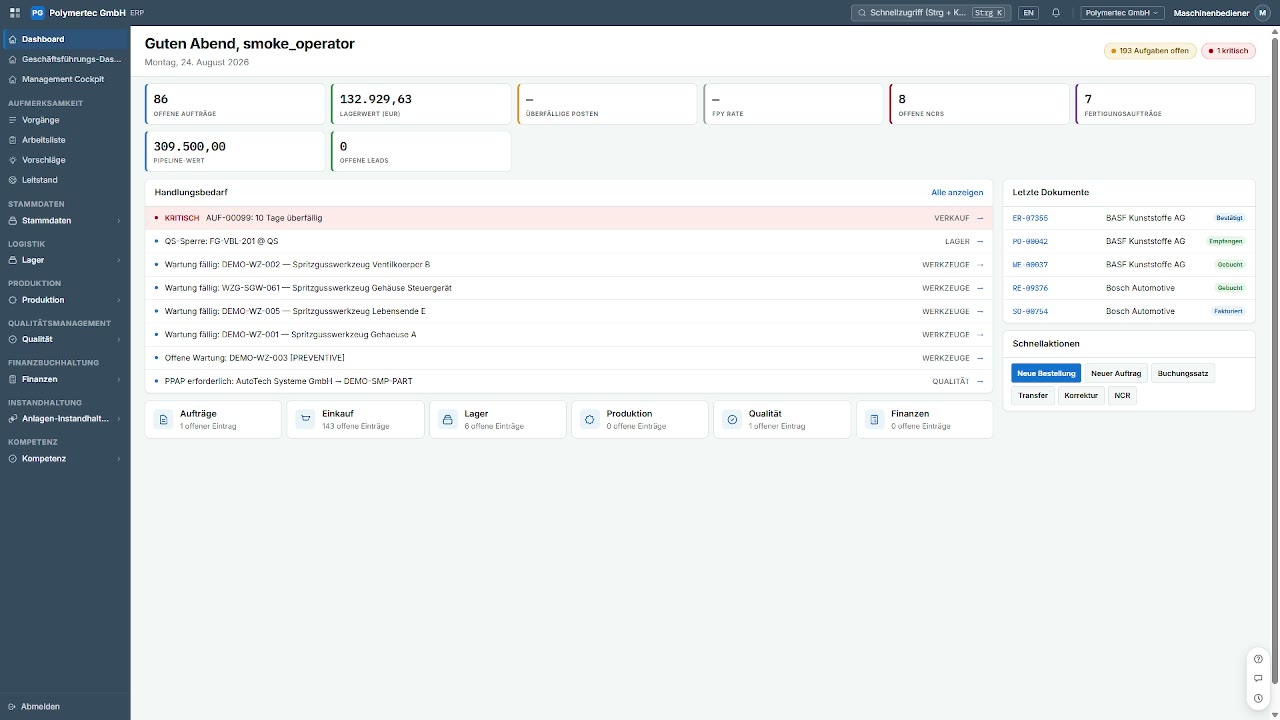Viewport: 1280px width, 720px height.
Task: Click the Management Cockpit sidebar icon
Action: coord(12,79)
